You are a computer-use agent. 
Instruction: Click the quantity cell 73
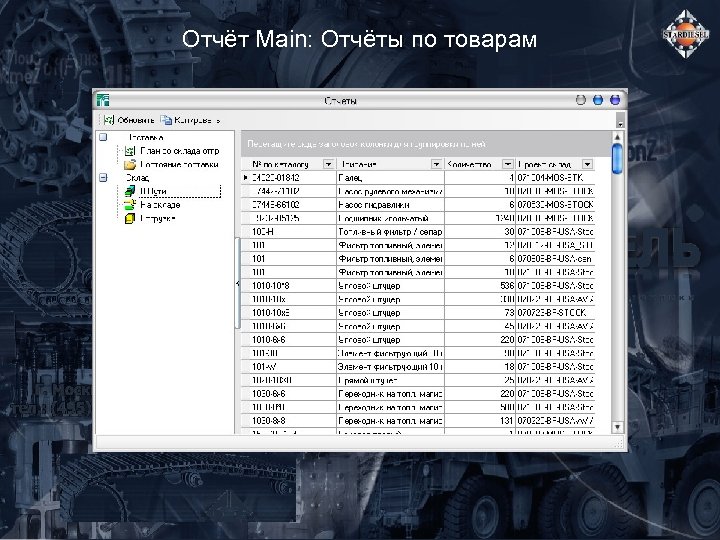[480, 313]
